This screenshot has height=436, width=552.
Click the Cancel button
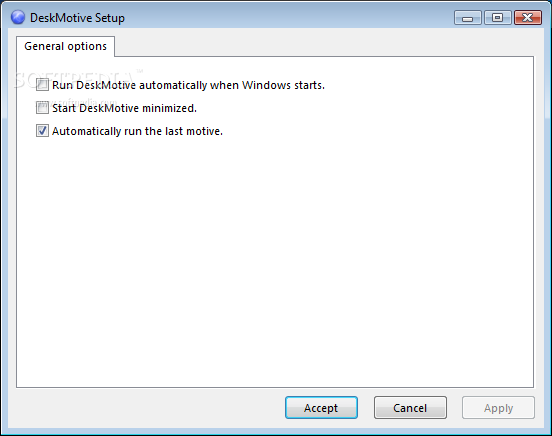pos(410,407)
